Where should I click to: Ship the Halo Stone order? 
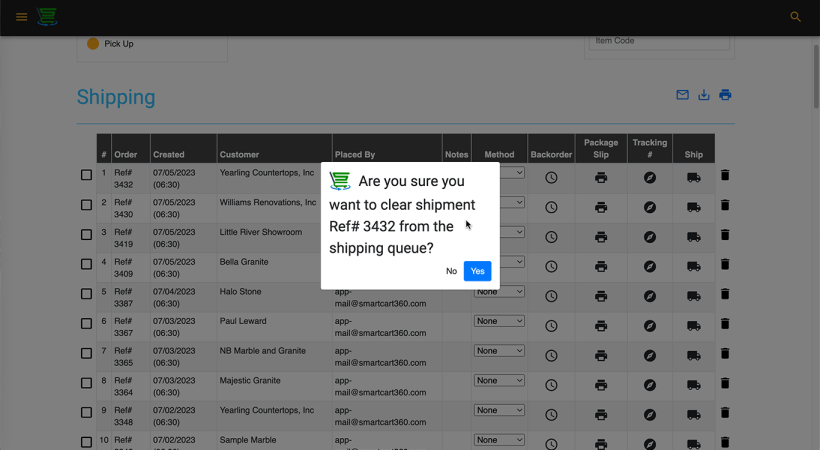click(693, 296)
